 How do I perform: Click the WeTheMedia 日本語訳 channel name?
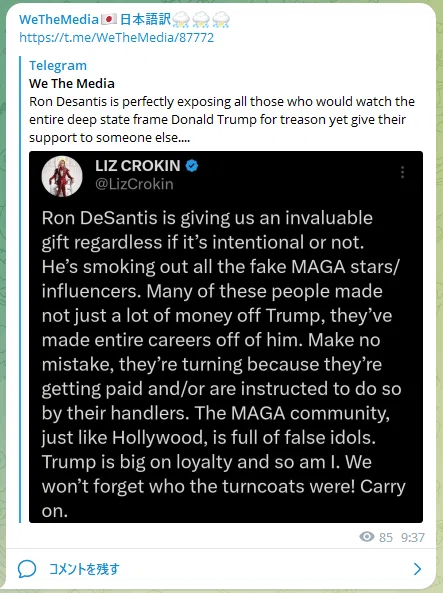pos(124,19)
